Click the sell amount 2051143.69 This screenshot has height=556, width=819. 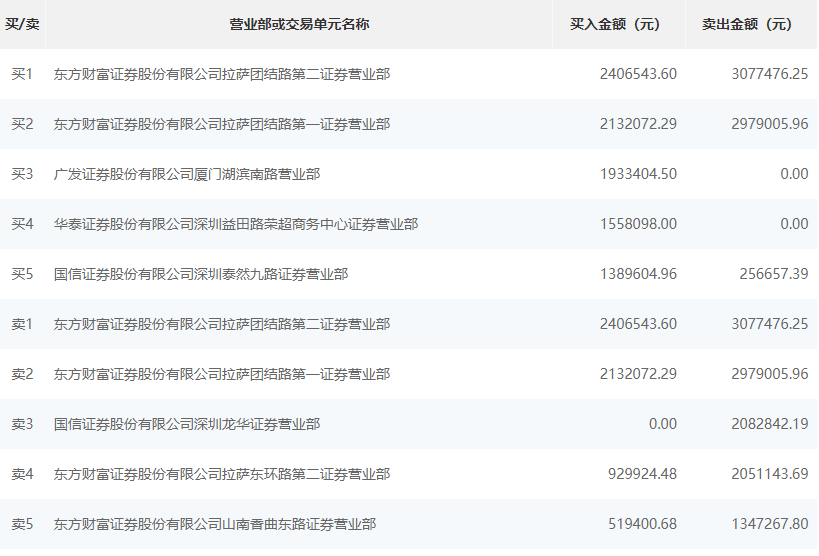pyautogui.click(x=770, y=474)
